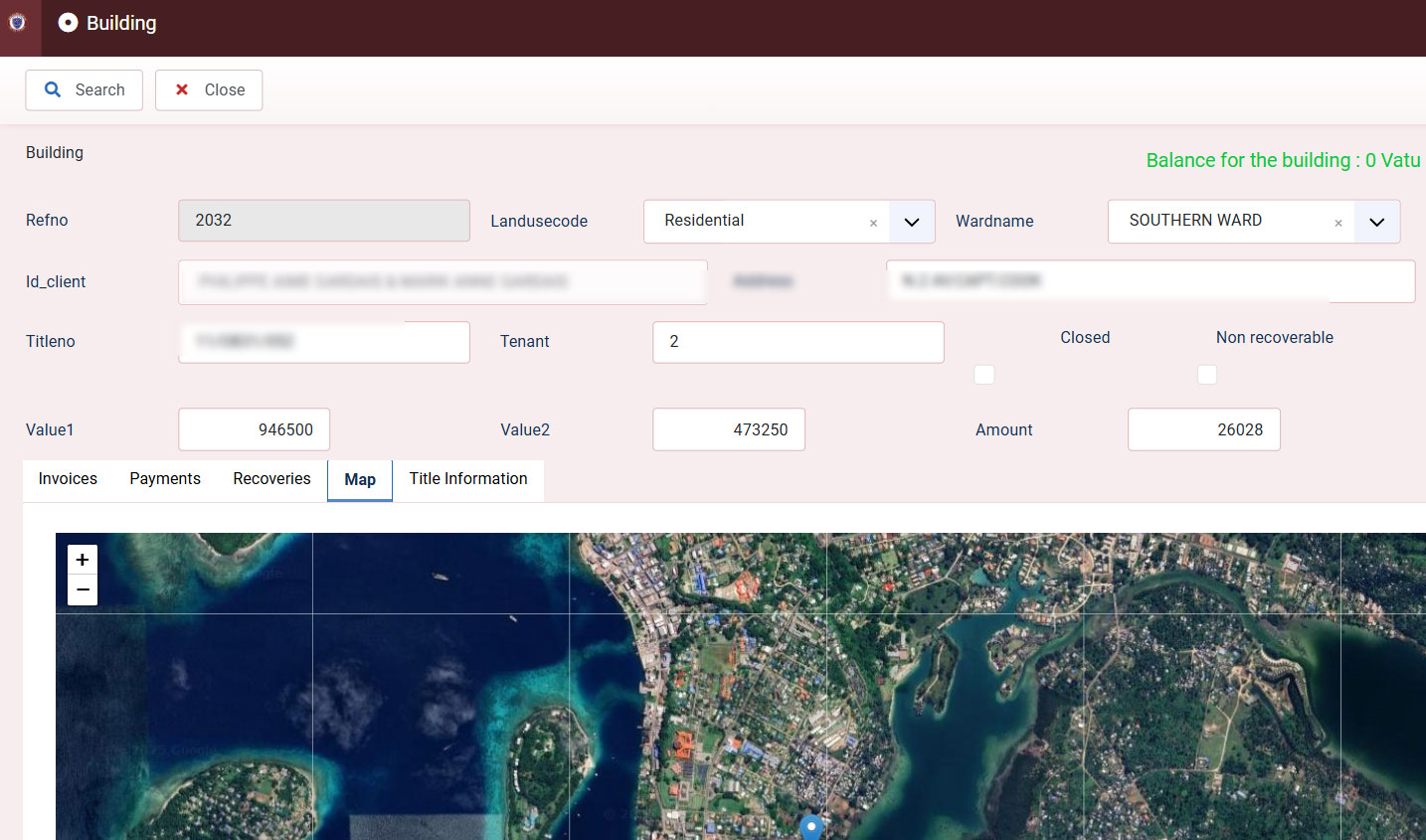Switch to the Invoices tab

68,479
